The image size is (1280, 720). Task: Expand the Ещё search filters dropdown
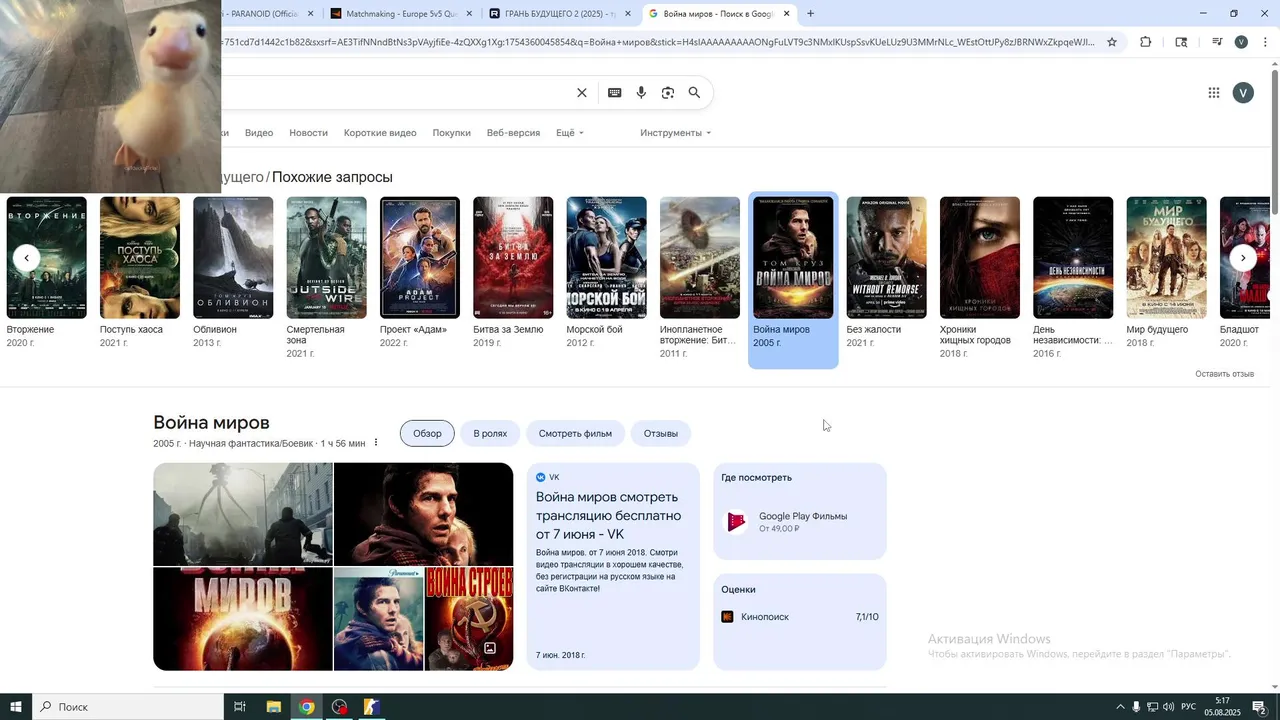pos(570,133)
